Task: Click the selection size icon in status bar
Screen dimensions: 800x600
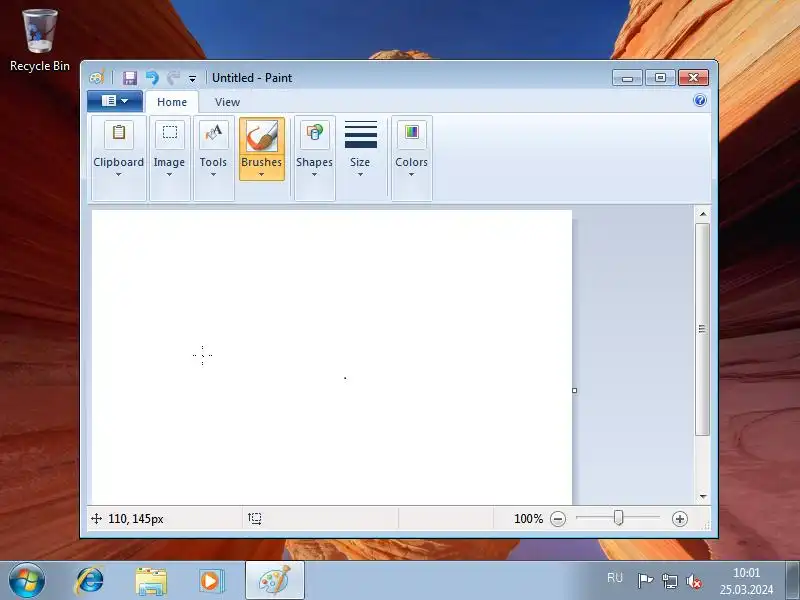Action: (x=255, y=519)
